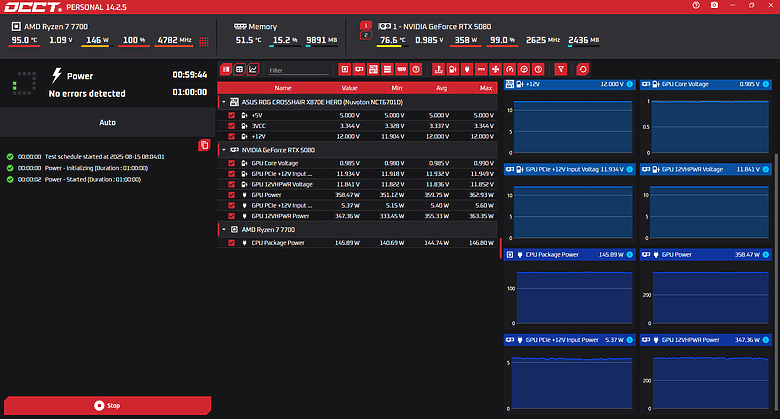Uncheck GPU 12VHPWR Power row checkbox
This screenshot has width=780, height=419.
coord(231,216)
